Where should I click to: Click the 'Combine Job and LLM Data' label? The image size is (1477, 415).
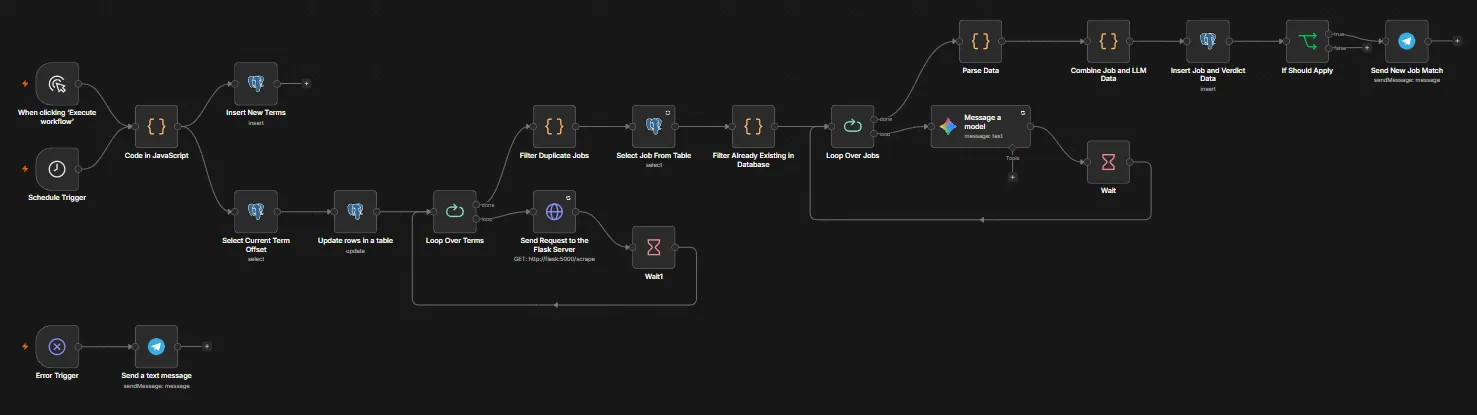(1108, 75)
